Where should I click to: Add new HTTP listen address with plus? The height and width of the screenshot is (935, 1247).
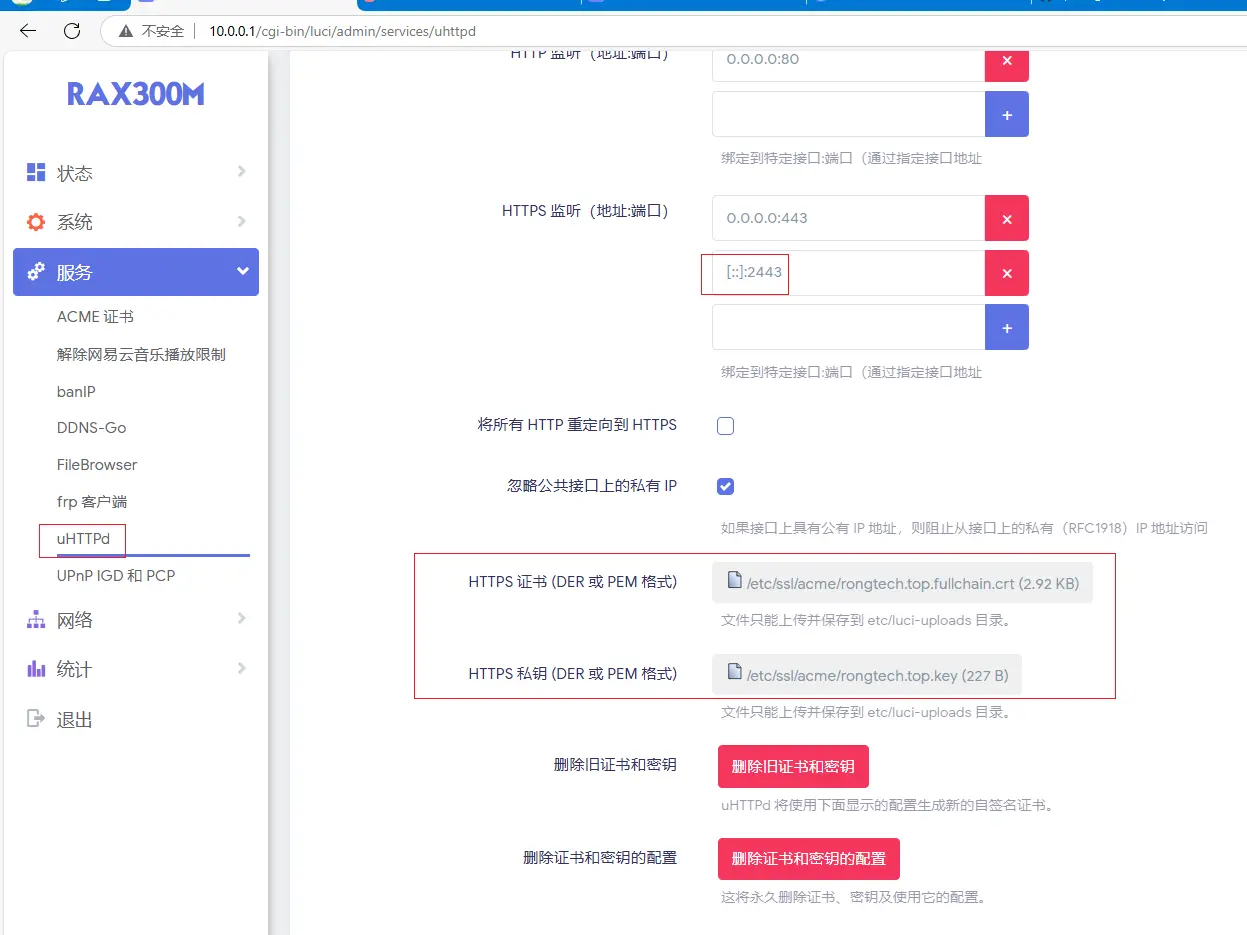click(1007, 115)
